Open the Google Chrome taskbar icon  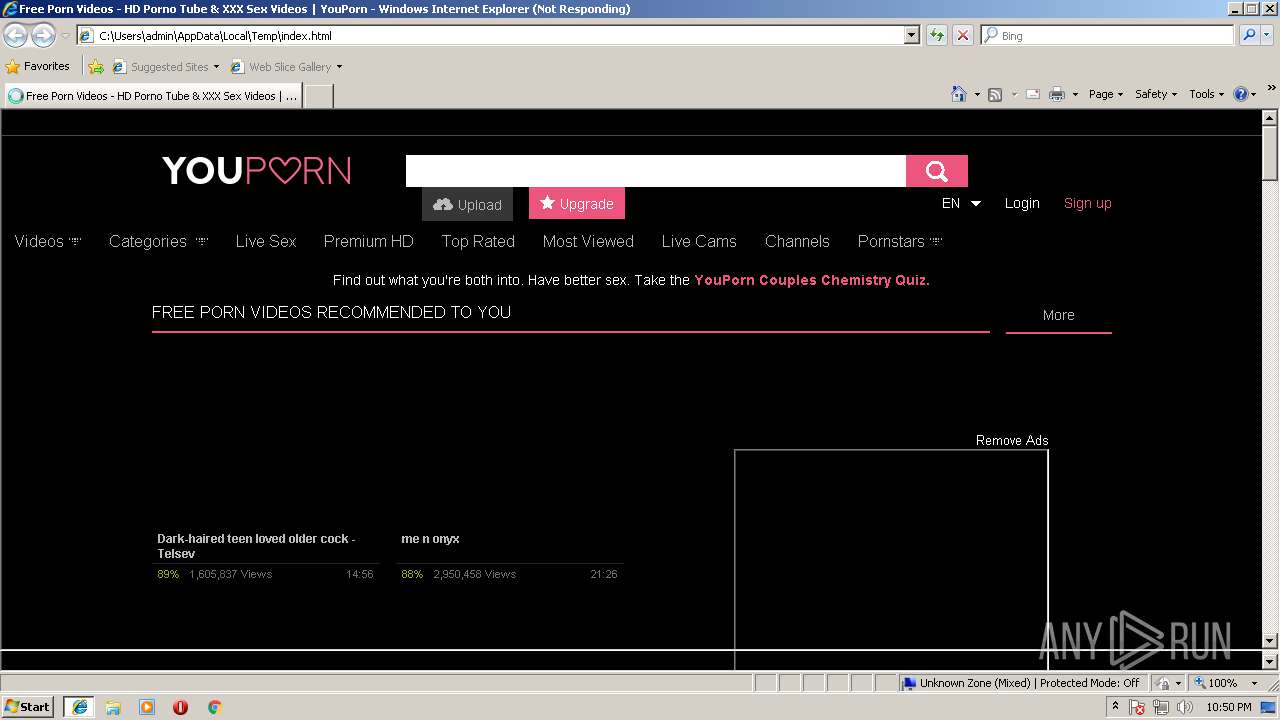click(x=214, y=707)
